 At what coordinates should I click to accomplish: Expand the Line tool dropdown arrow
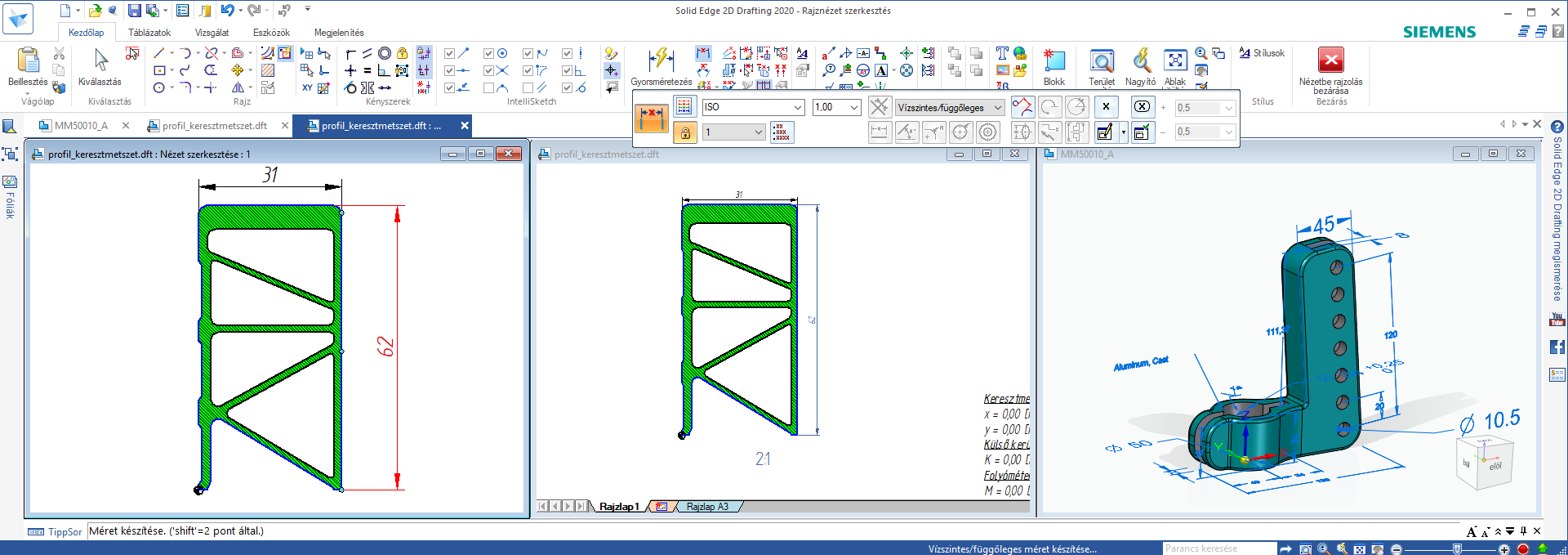pyautogui.click(x=171, y=53)
